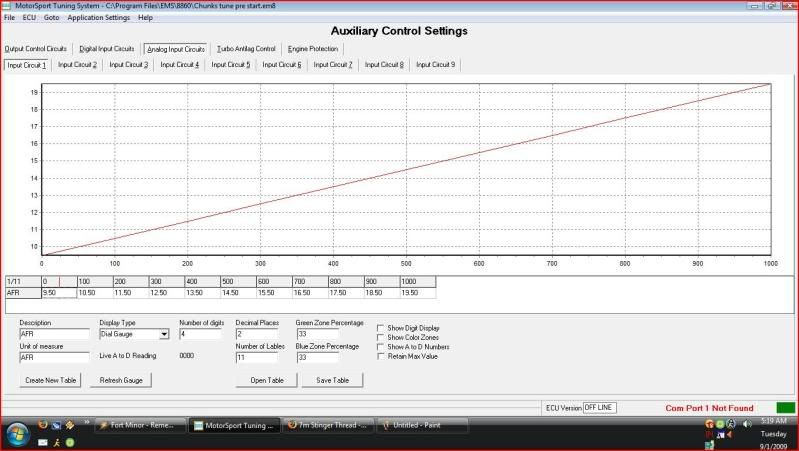Select the Input Circuit 6 tab

click(x=282, y=65)
